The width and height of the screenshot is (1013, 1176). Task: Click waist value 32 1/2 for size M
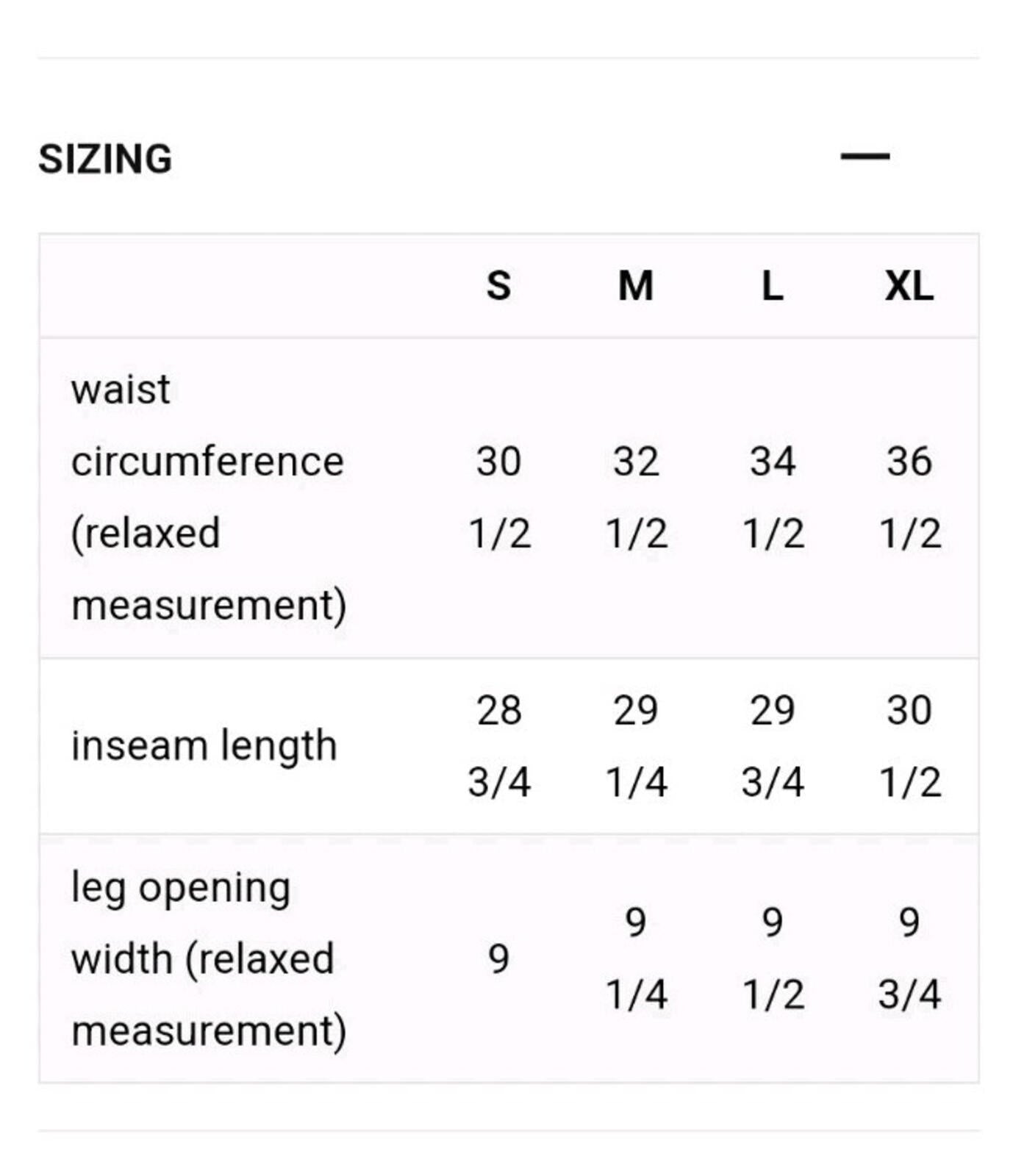coord(636,497)
